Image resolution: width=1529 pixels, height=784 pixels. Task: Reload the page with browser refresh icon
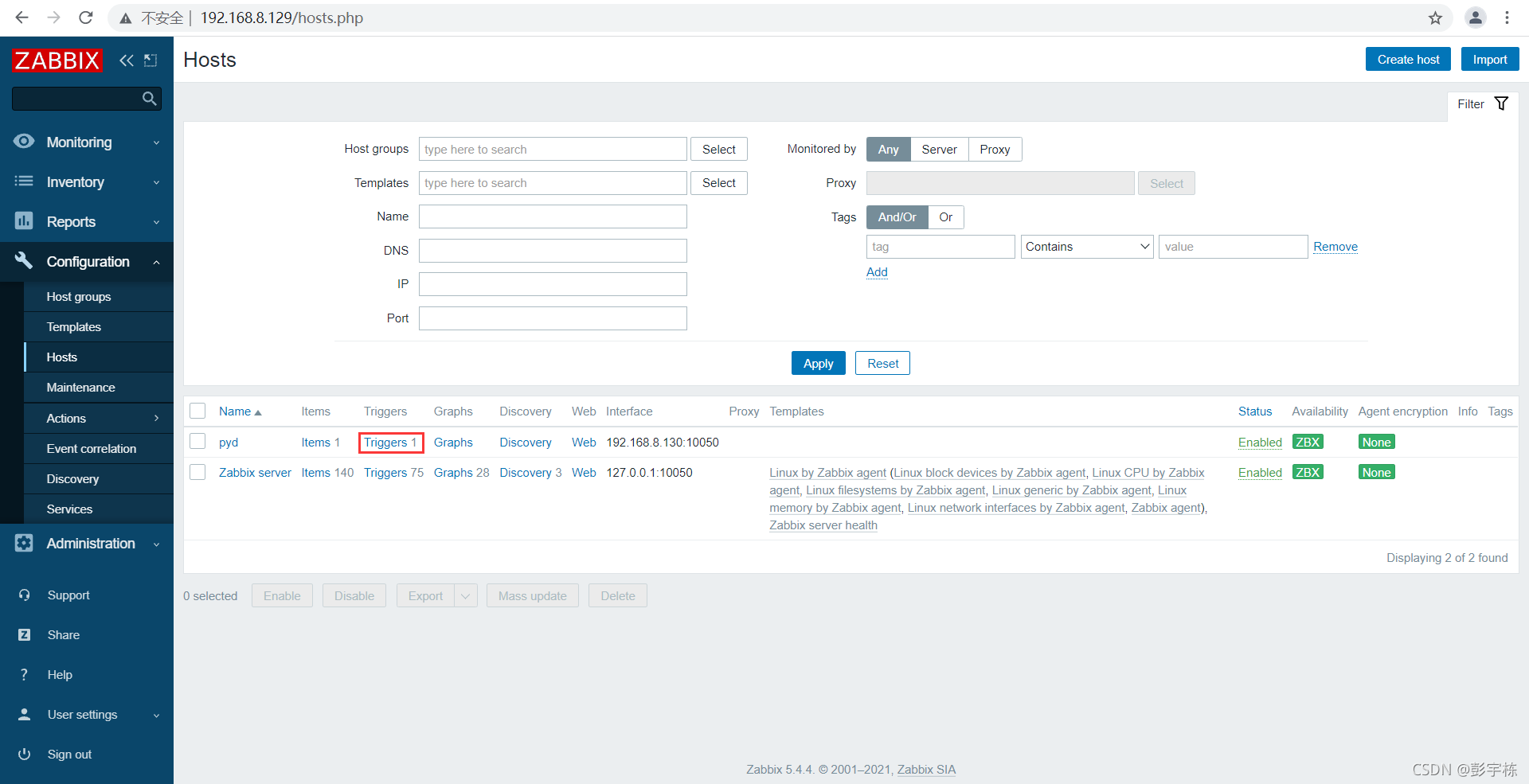[x=86, y=18]
